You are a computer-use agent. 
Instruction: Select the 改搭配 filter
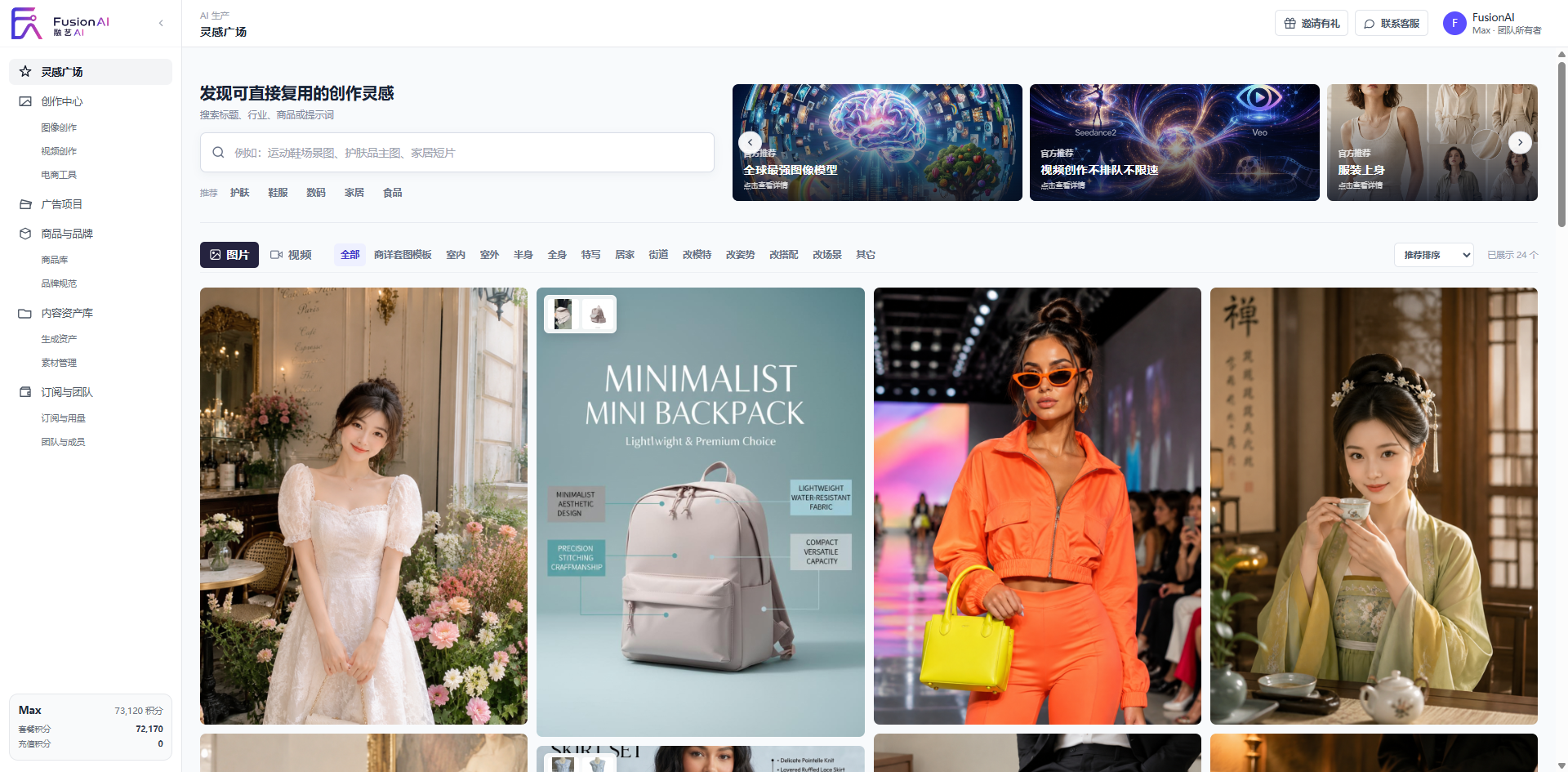tap(783, 255)
